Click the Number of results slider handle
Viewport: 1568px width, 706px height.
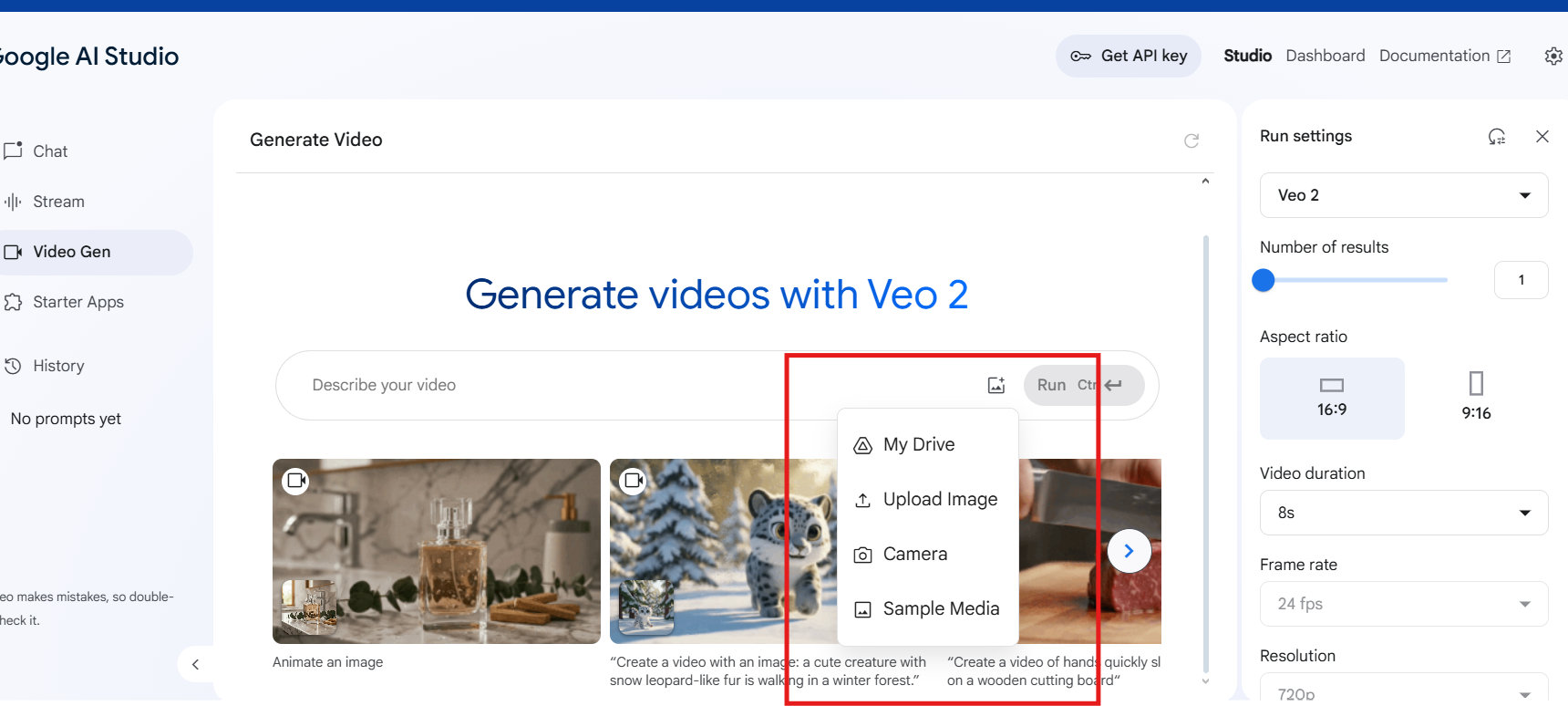click(1264, 280)
